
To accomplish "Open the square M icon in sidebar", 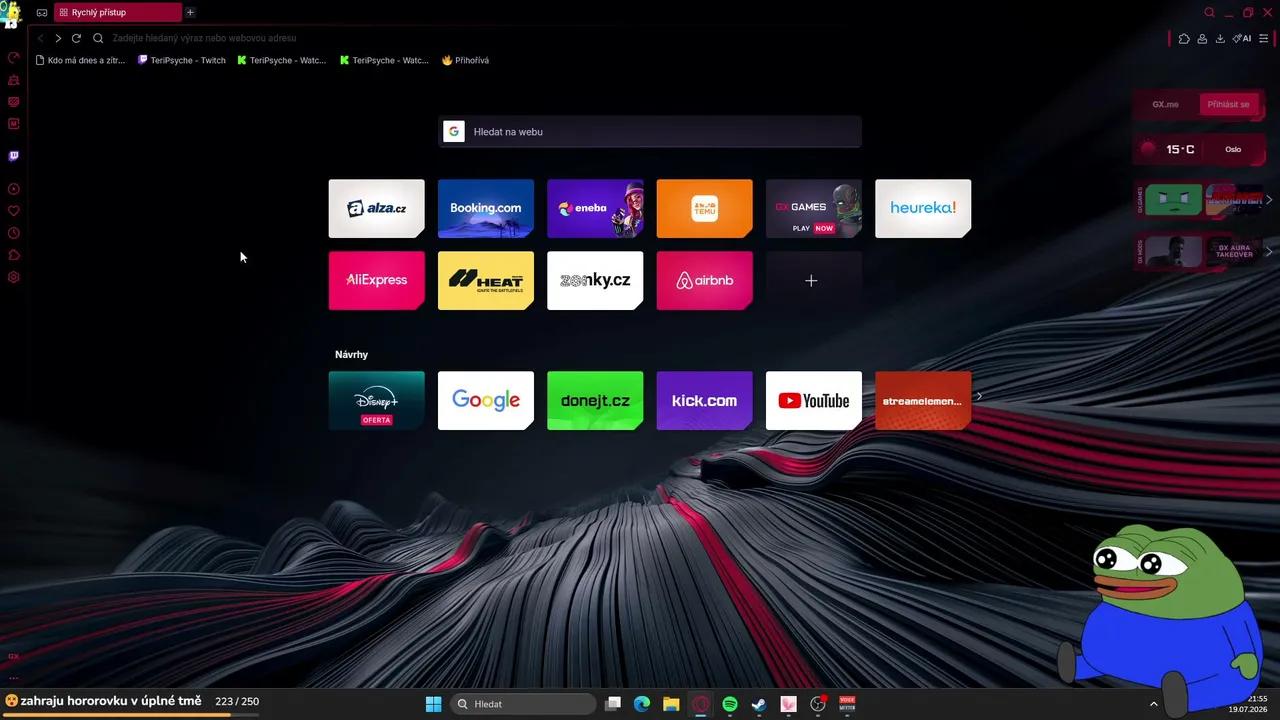I will tap(14, 124).
